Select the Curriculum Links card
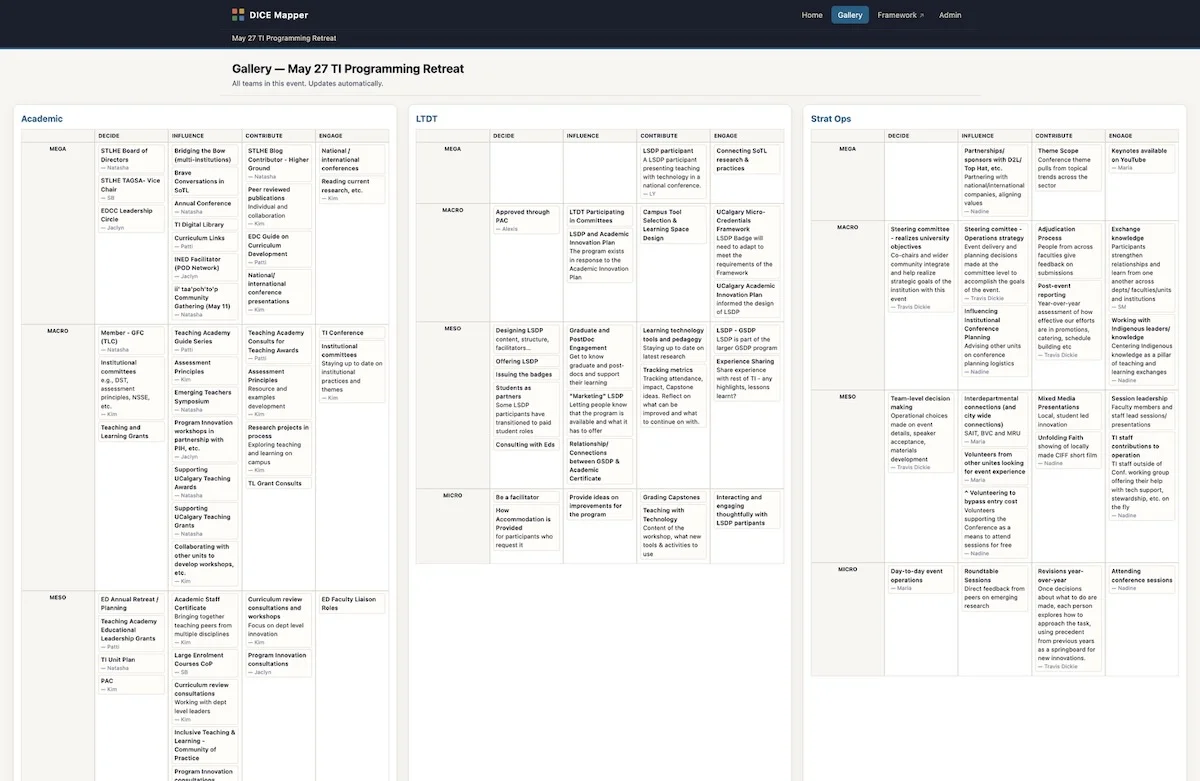This screenshot has height=781, width=1200. (x=205, y=242)
